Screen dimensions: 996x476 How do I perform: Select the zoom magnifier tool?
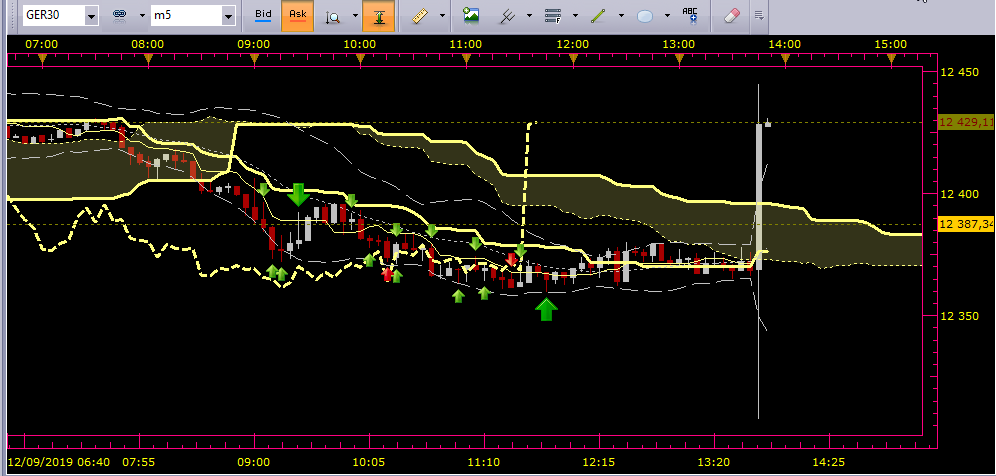[333, 17]
